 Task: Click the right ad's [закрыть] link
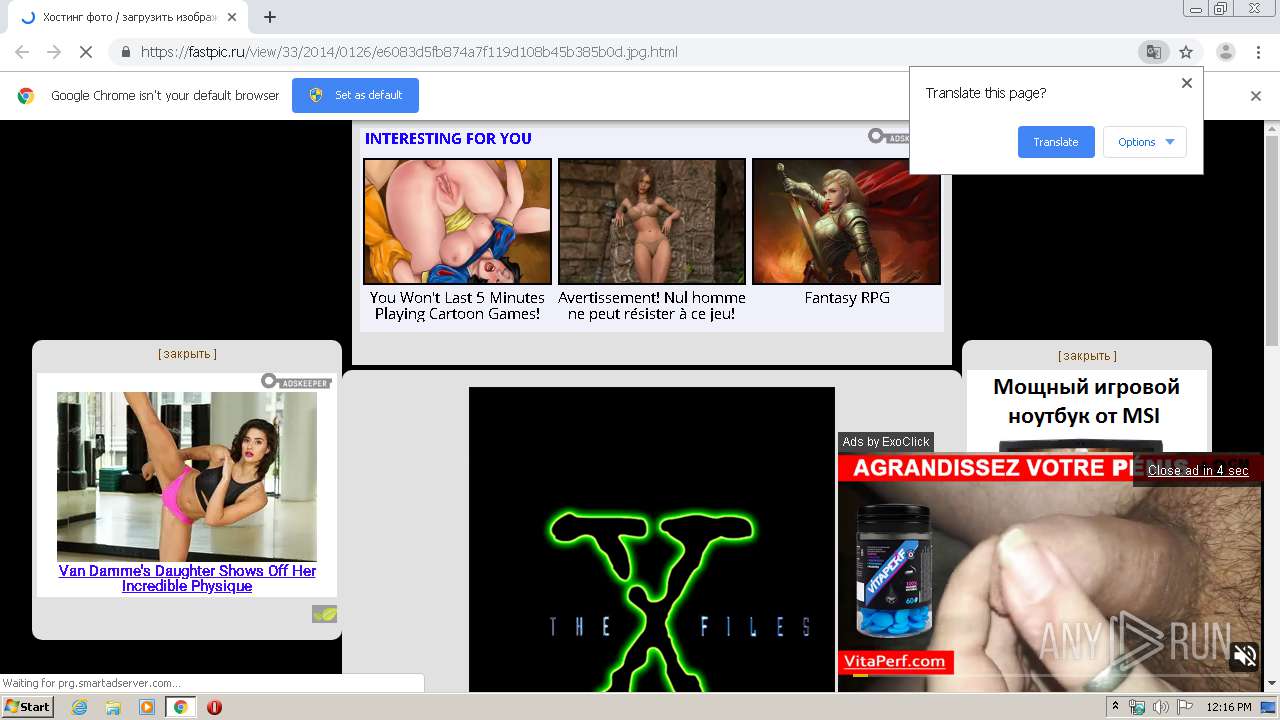pos(1087,356)
